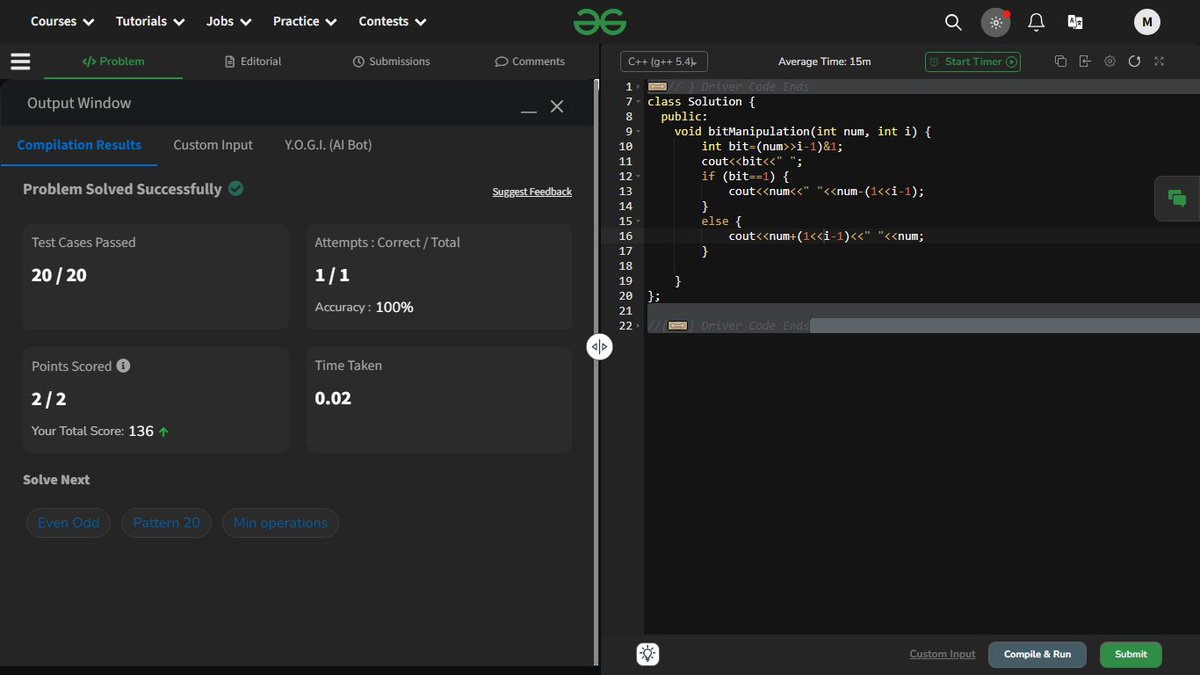Click the Solve Next label

[56, 480]
